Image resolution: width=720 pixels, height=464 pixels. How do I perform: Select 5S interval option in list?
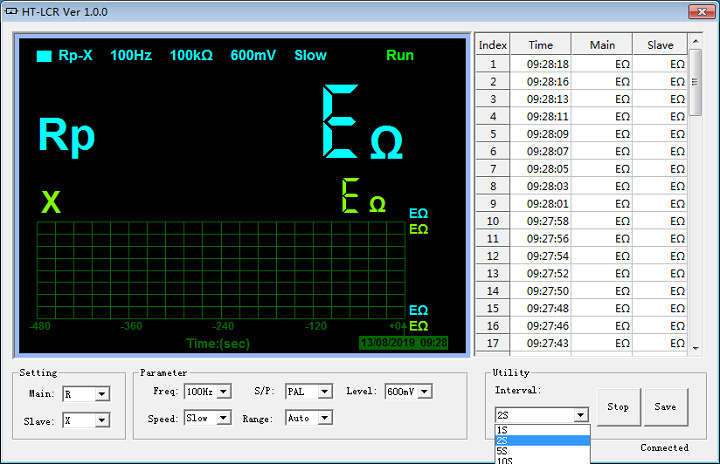(542, 450)
